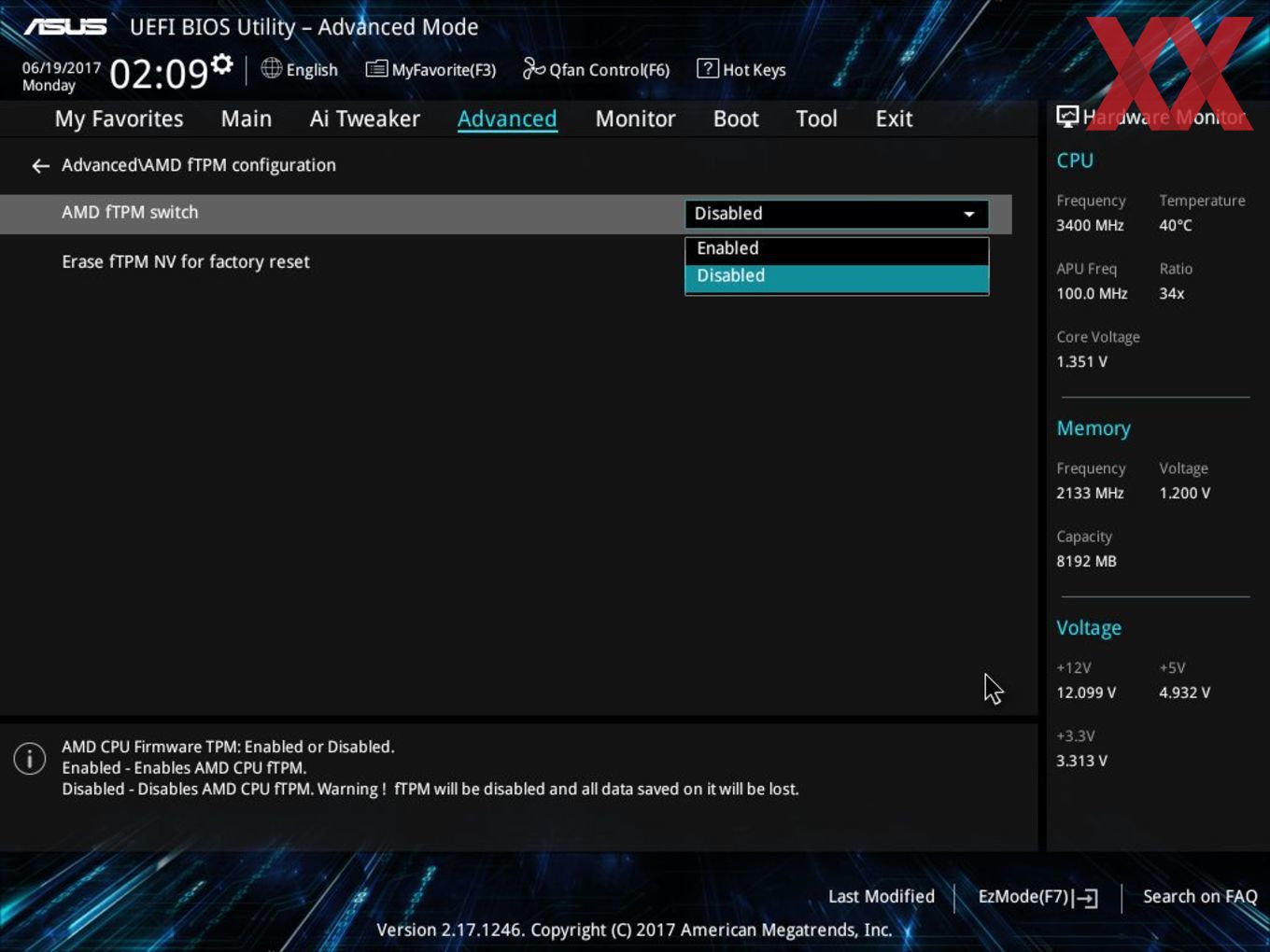Click the 100.0 MHz APU Freq value
1270x952 pixels.
1092,294
